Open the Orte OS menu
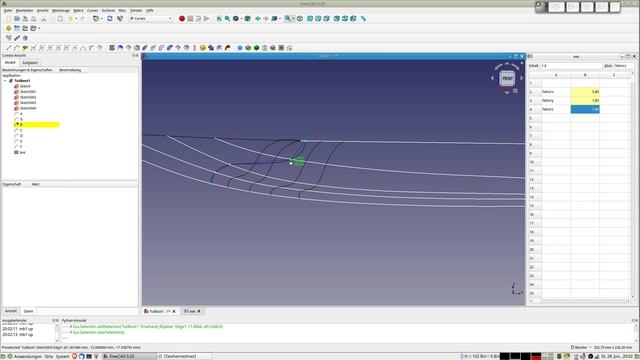Viewport: 640px width, 360px height. click(x=49, y=356)
